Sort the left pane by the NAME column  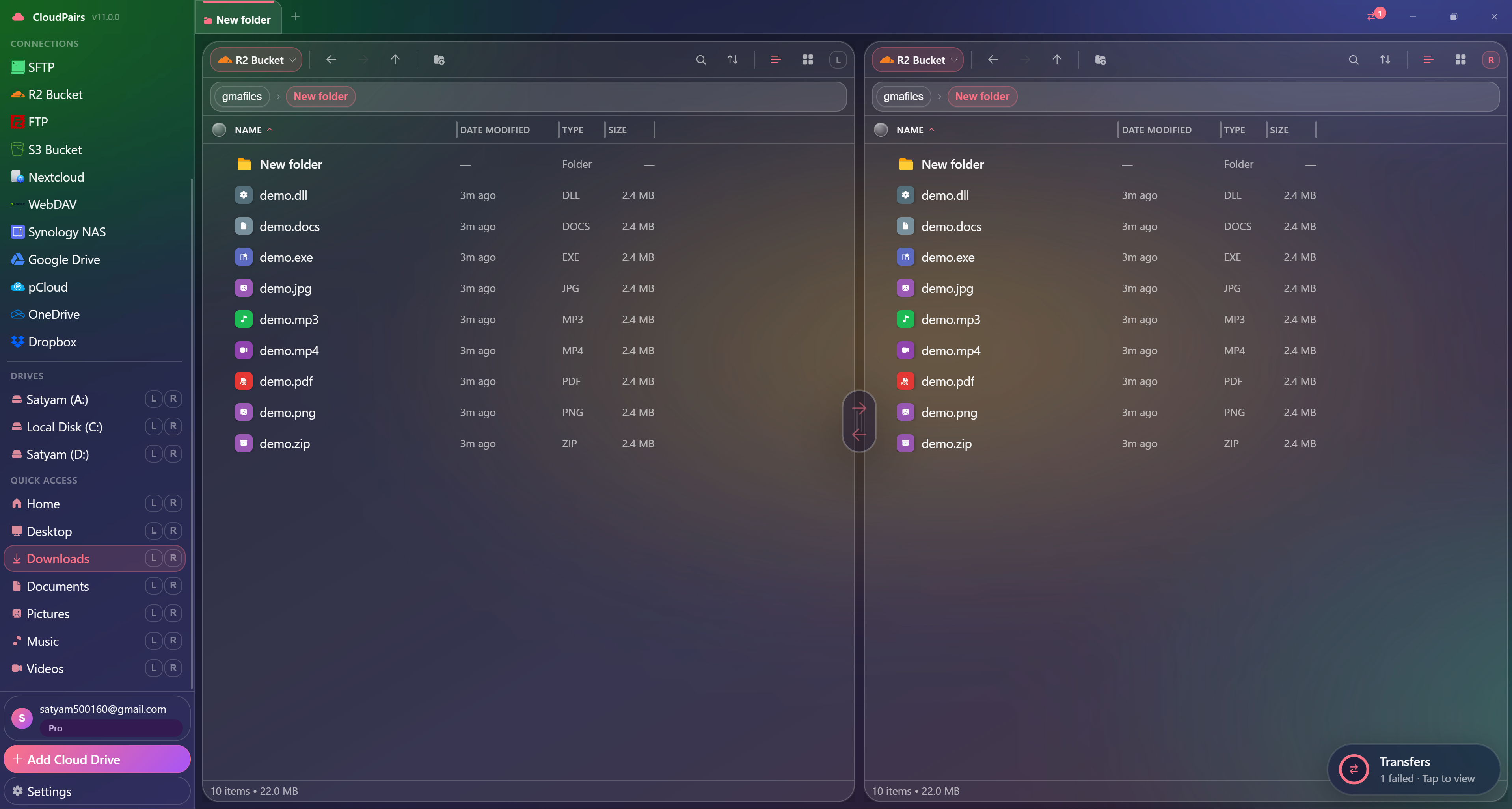pos(253,130)
